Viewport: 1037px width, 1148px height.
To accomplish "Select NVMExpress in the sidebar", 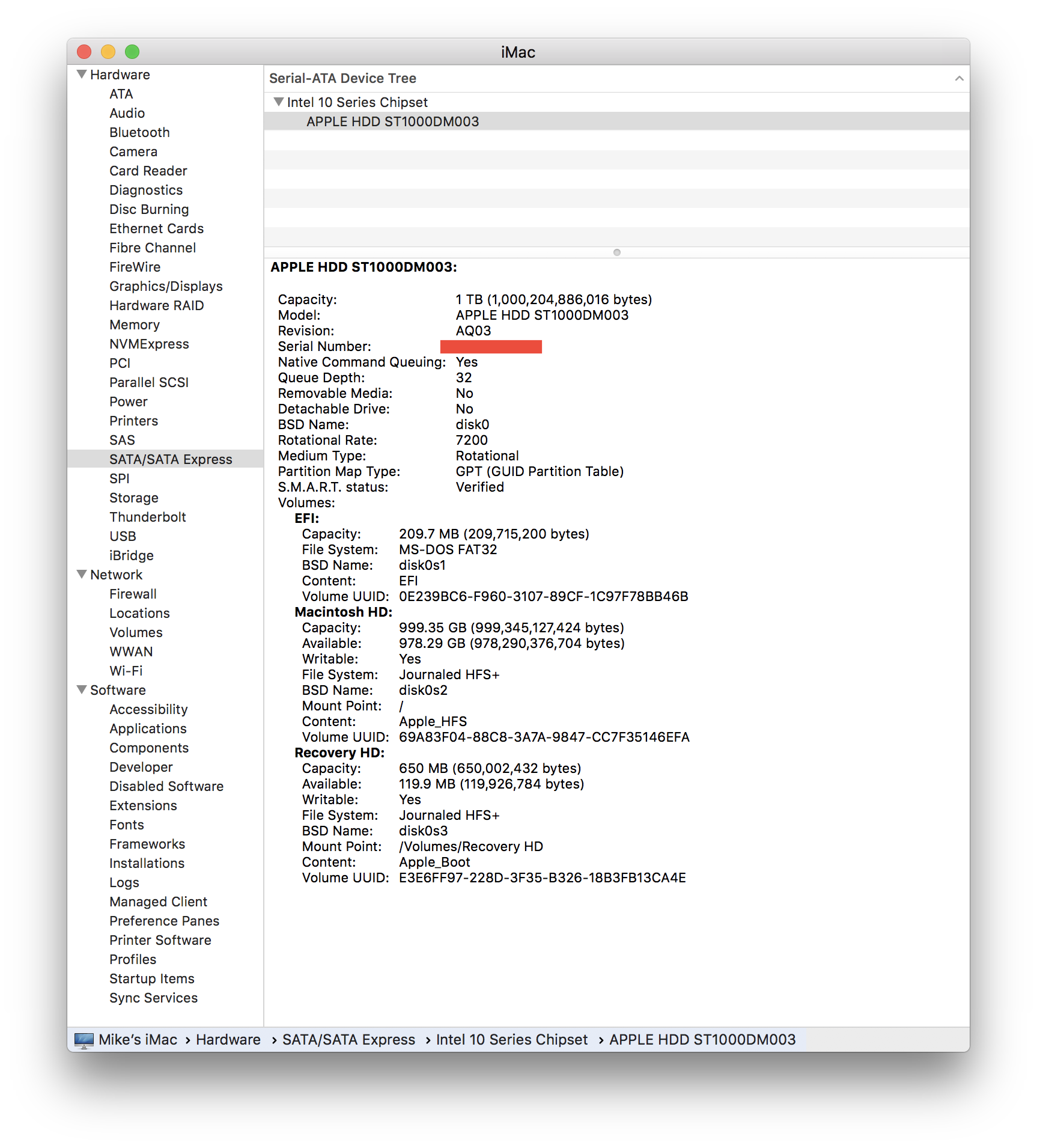I will click(x=149, y=344).
